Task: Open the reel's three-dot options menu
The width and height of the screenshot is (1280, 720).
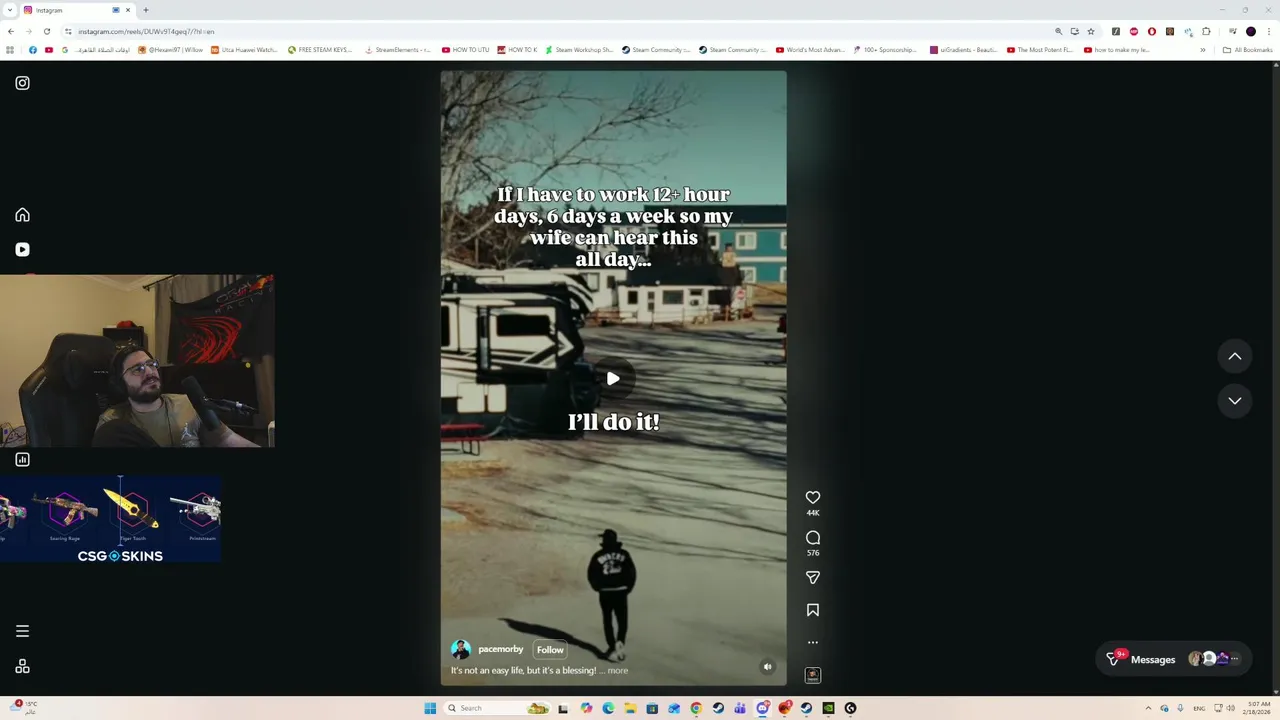Action: pyautogui.click(x=813, y=642)
